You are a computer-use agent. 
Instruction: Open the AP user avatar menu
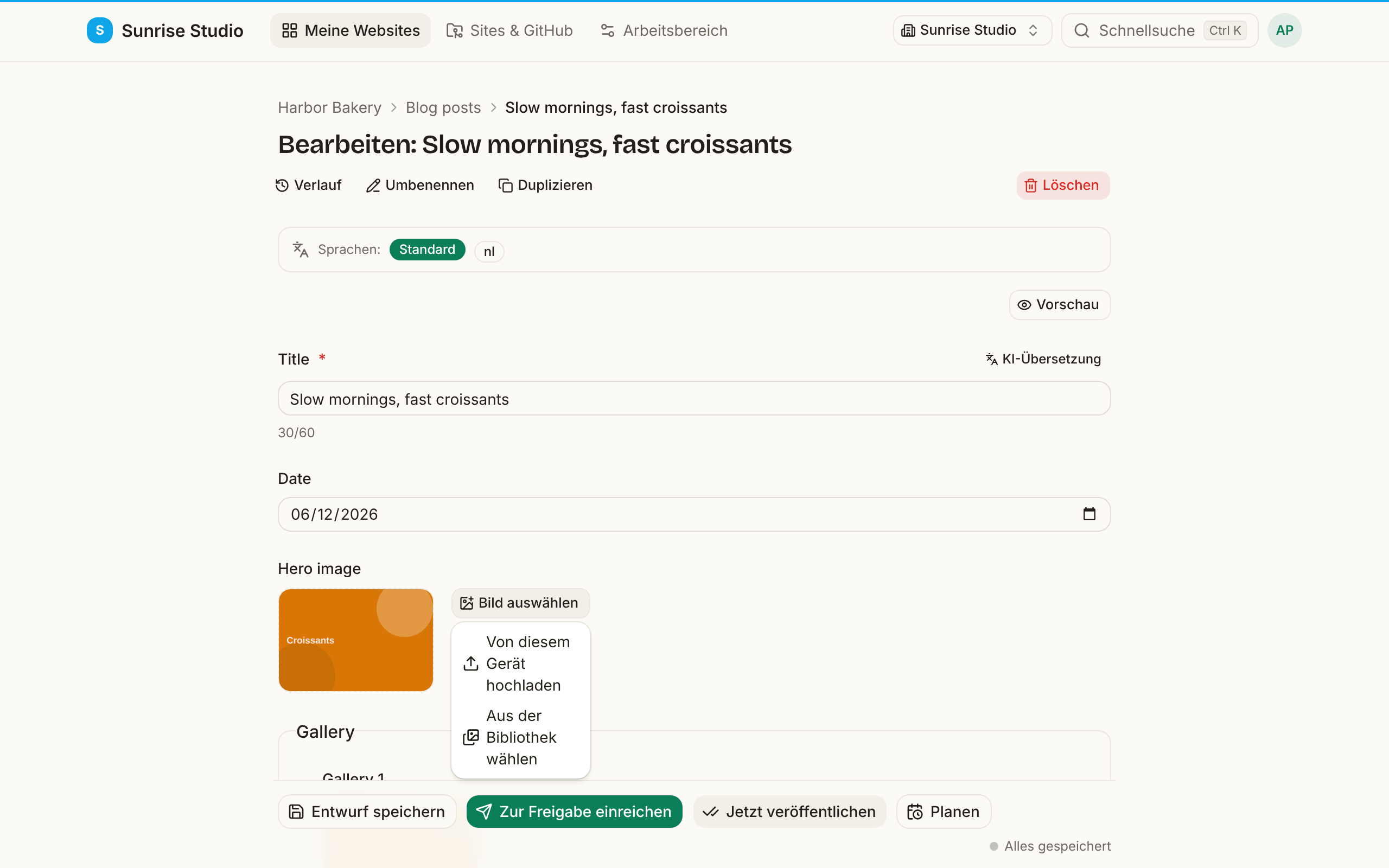point(1284,30)
